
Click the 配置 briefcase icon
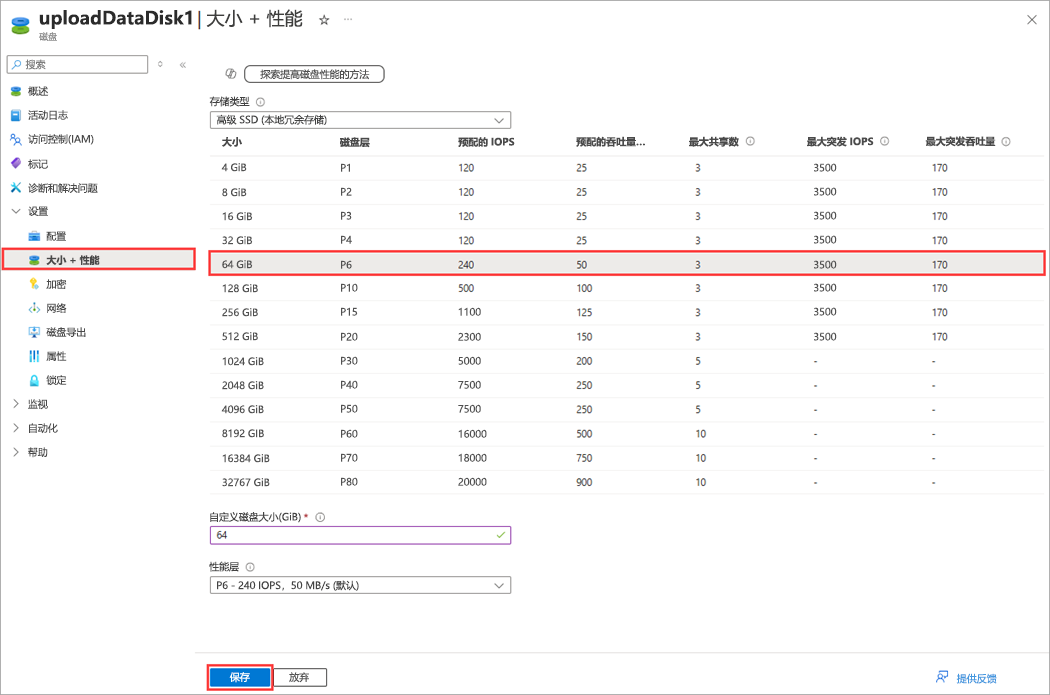34,236
